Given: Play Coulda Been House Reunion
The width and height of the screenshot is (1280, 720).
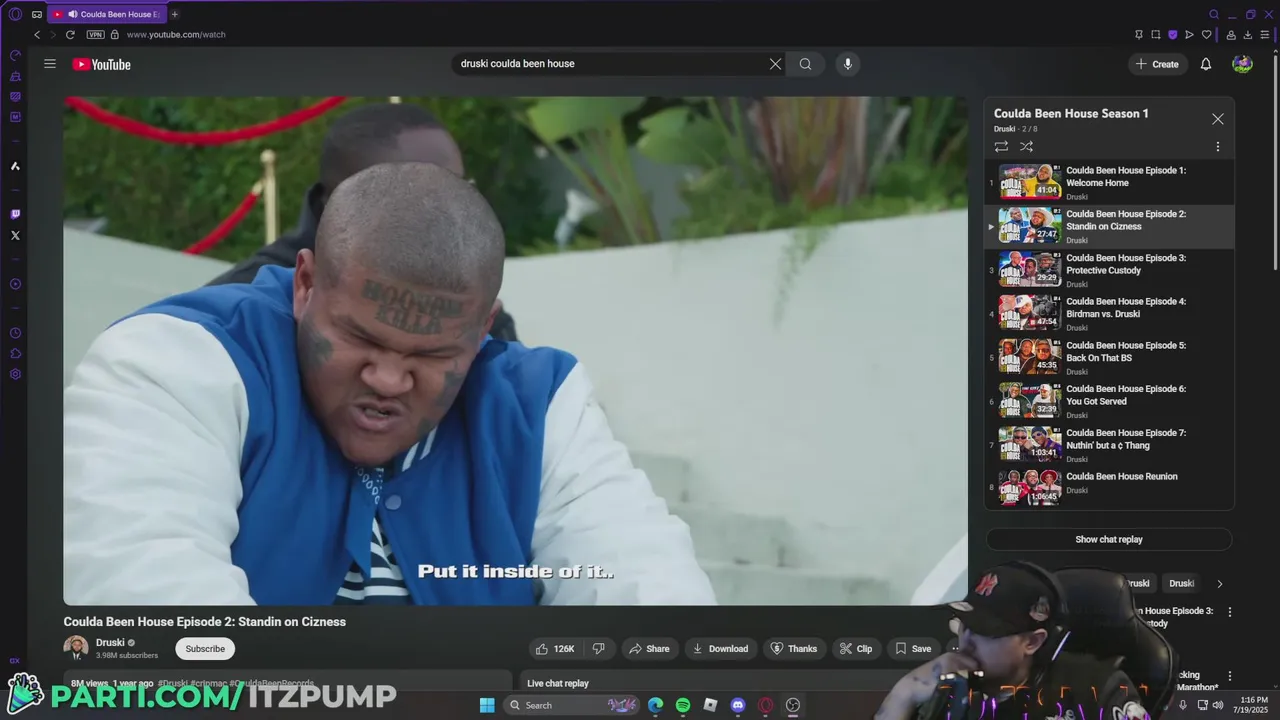Looking at the screenshot, I should (1109, 488).
